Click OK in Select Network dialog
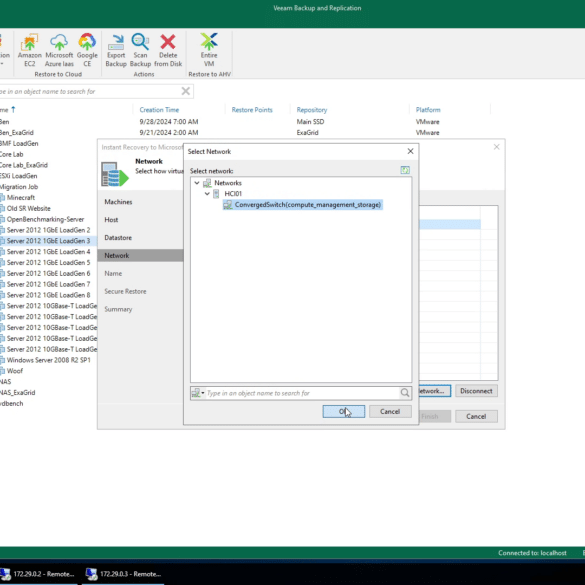Screen dimensions: 585x585 click(x=344, y=412)
